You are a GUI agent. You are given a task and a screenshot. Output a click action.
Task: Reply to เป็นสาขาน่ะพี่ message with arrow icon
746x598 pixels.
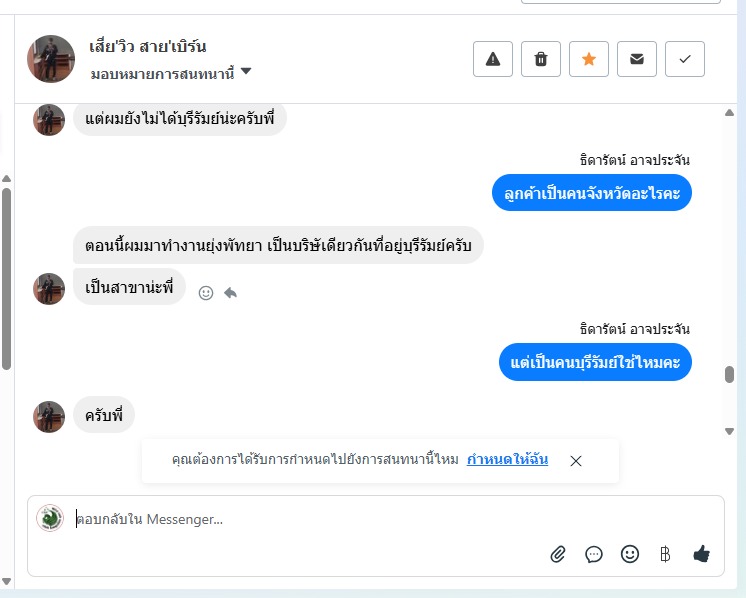coord(230,293)
